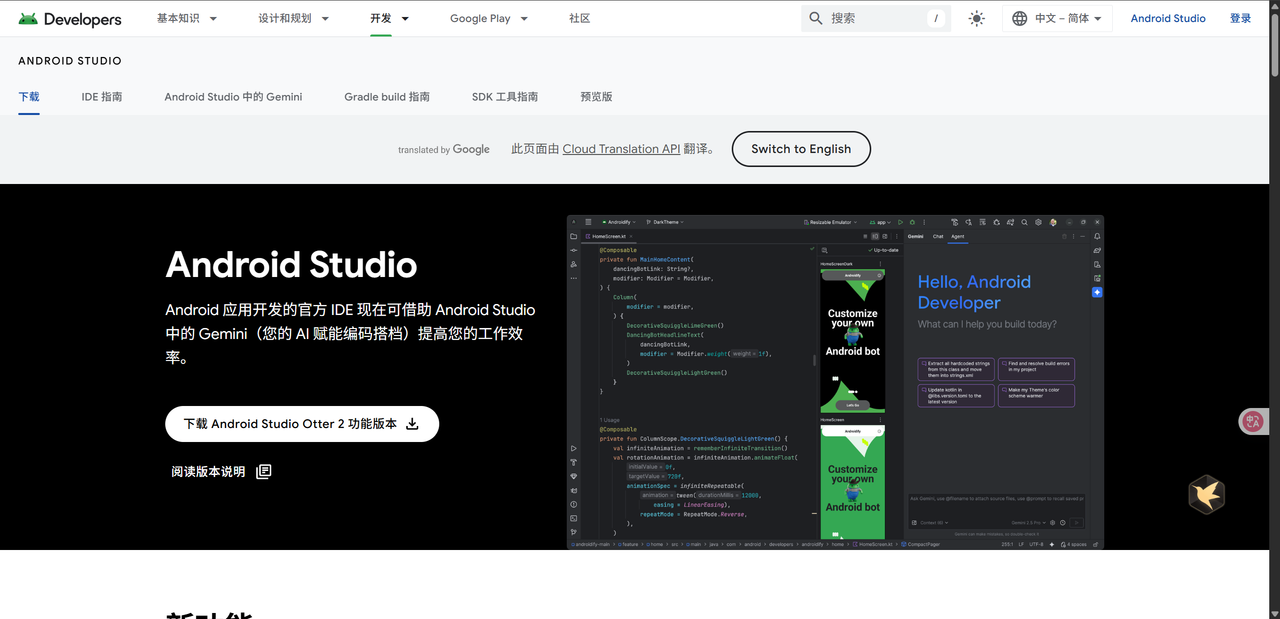Open the 预览版 tab
The height and width of the screenshot is (619, 1280).
pyautogui.click(x=596, y=97)
